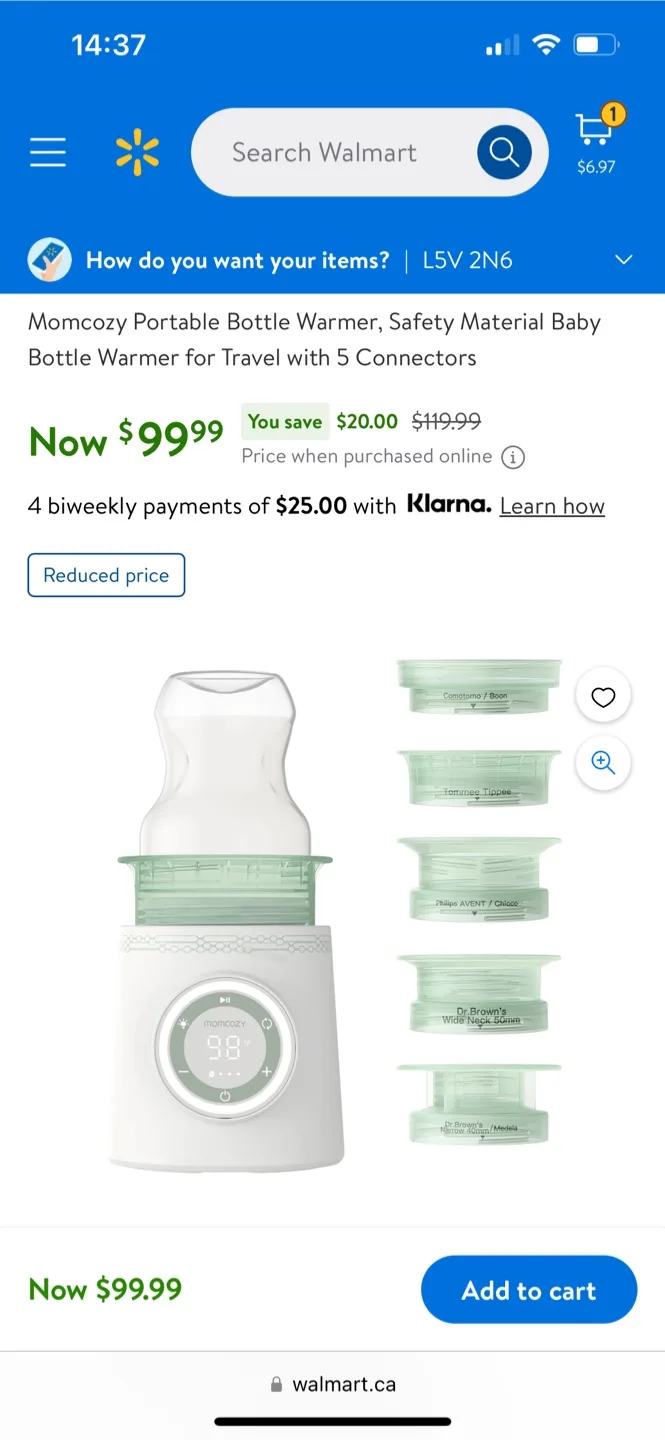665x1440 pixels.
Task: Tap the 'Reduced price' badge
Action: pos(106,575)
